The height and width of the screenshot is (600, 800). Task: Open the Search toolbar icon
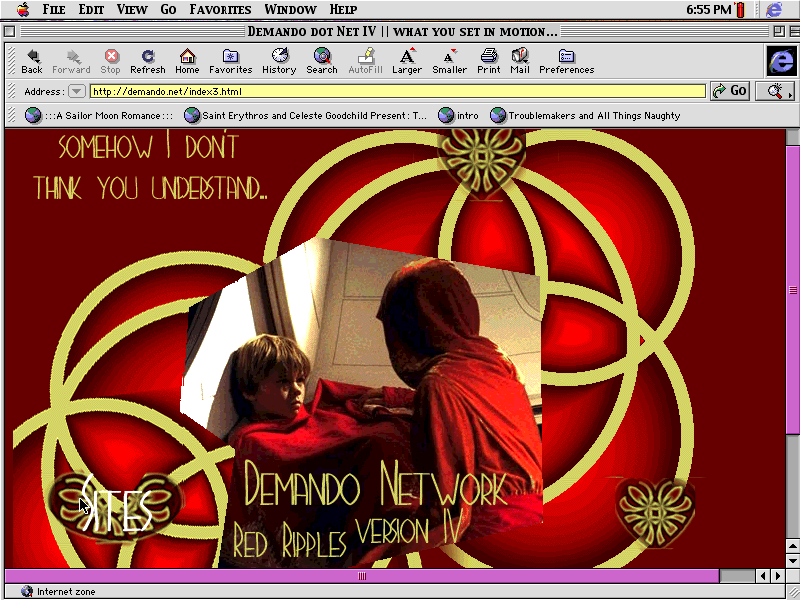click(x=322, y=57)
